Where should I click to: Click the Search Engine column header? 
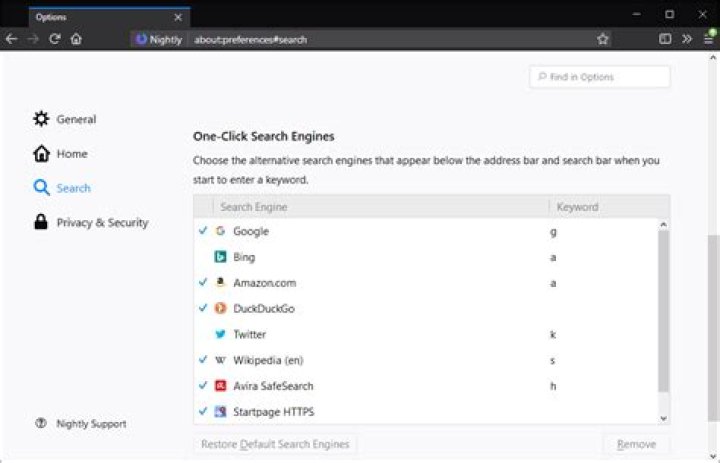[x=381, y=207]
